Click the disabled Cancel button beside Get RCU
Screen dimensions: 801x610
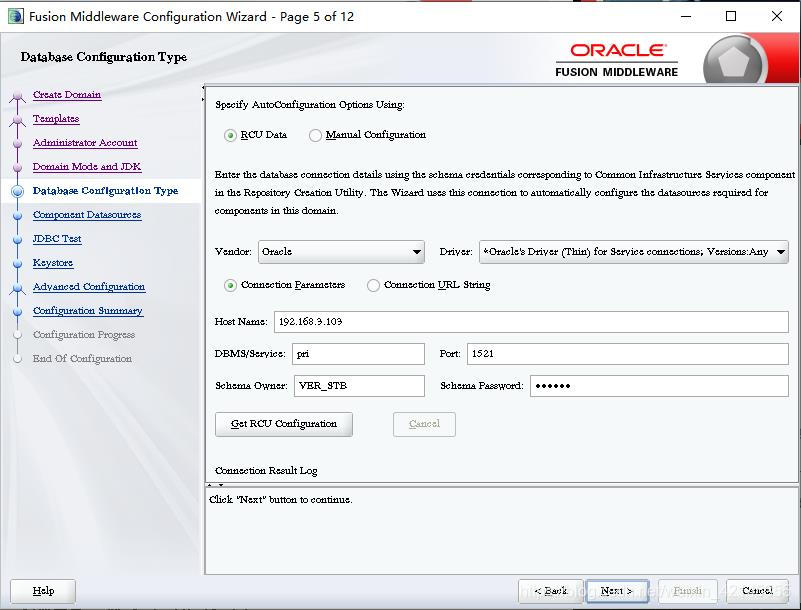click(x=424, y=424)
